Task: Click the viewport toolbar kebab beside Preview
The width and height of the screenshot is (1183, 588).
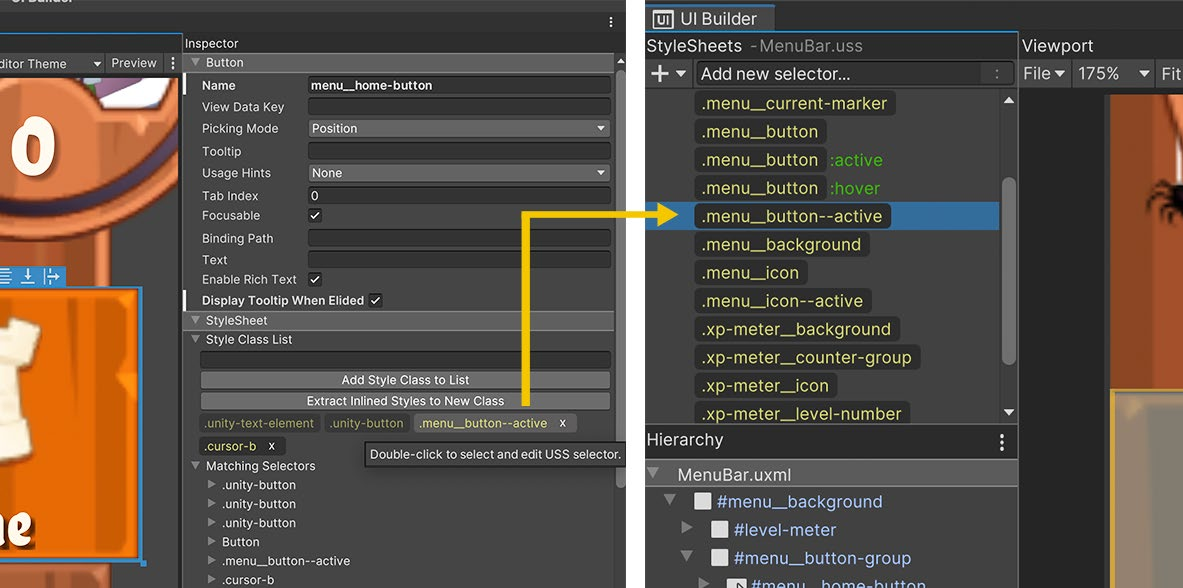Action: click(x=173, y=63)
